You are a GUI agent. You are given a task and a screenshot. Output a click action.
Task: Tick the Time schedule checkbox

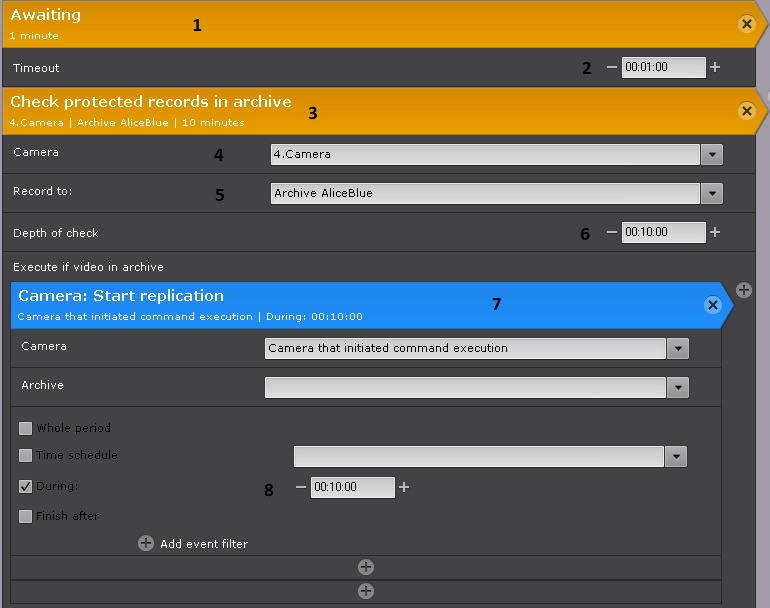tap(26, 456)
